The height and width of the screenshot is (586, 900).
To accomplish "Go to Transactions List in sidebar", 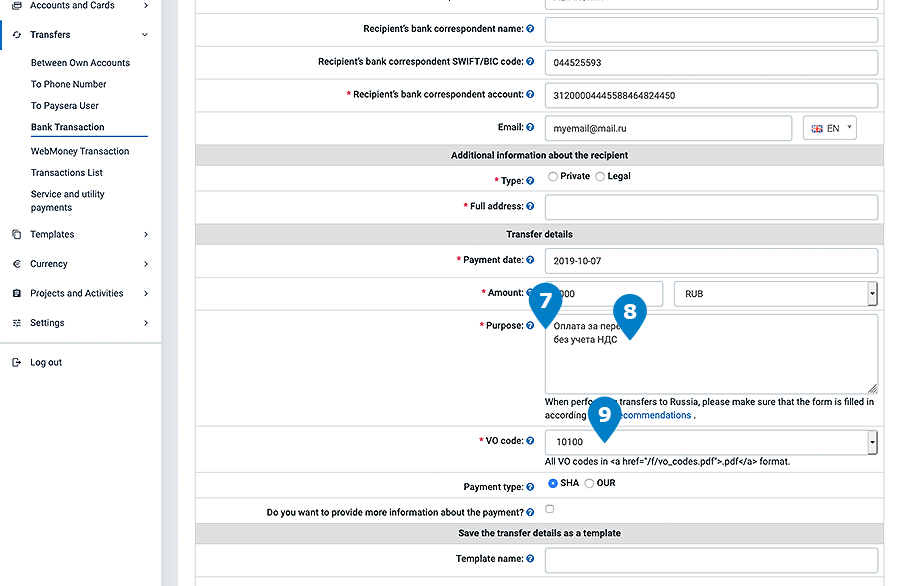I will click(67, 173).
